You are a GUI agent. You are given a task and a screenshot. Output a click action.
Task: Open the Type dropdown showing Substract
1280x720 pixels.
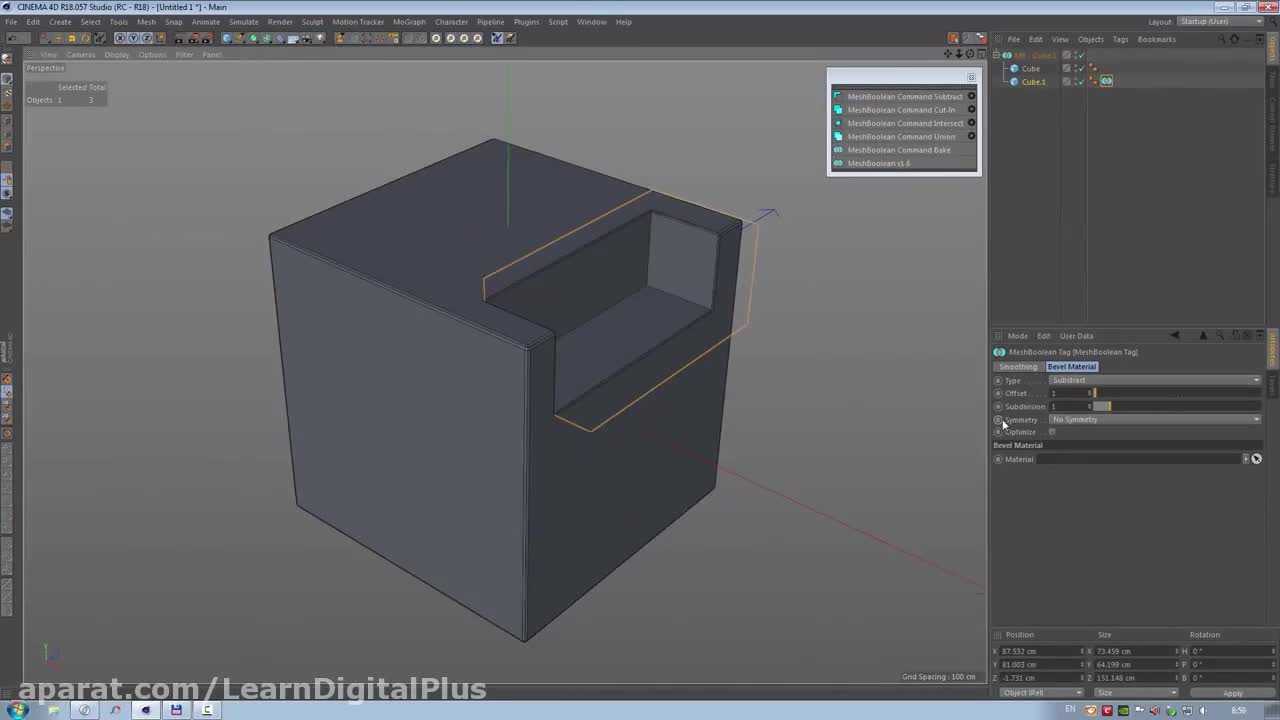(1155, 380)
